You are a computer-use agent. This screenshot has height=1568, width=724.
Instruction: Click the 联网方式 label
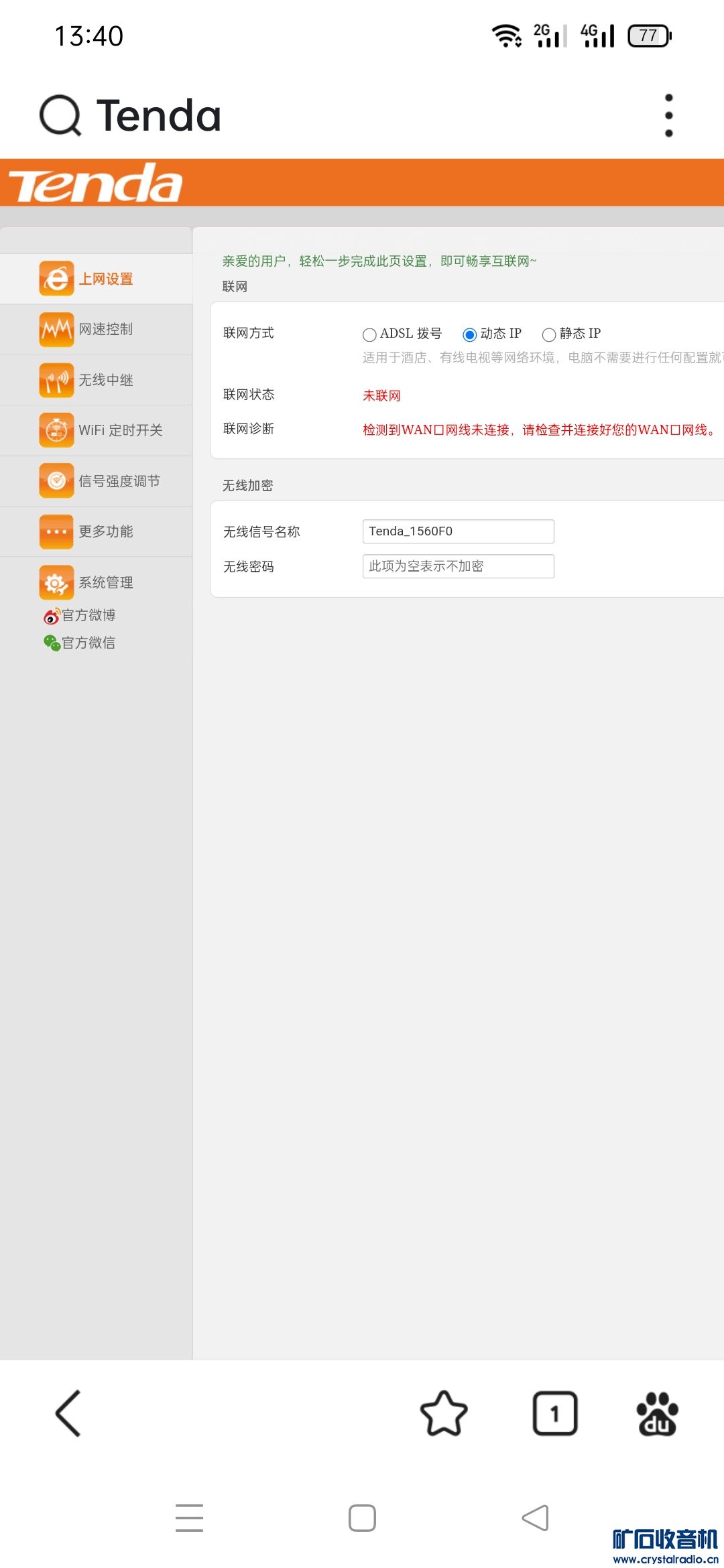(249, 333)
